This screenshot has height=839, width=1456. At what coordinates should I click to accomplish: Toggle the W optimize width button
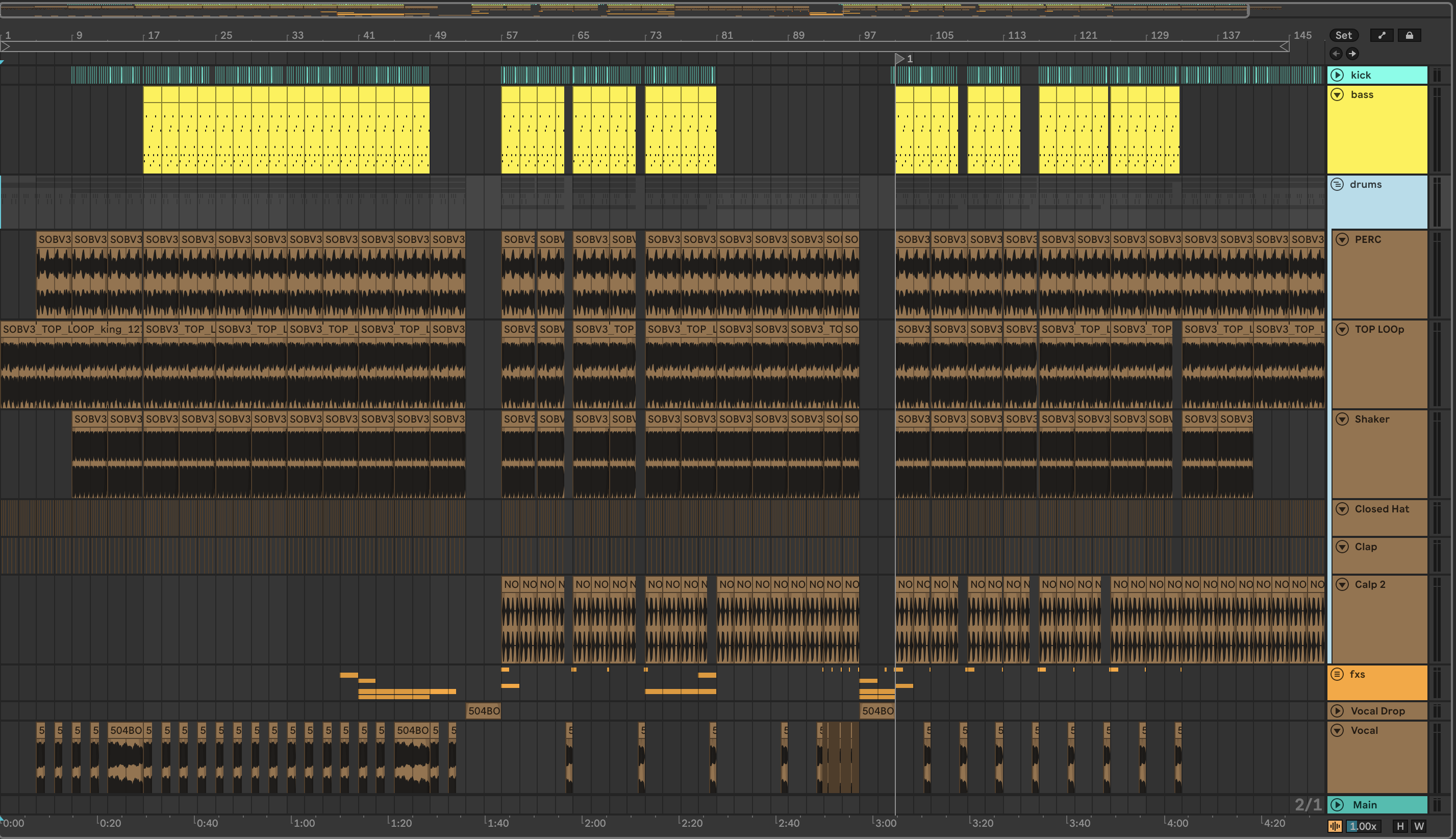1419,826
